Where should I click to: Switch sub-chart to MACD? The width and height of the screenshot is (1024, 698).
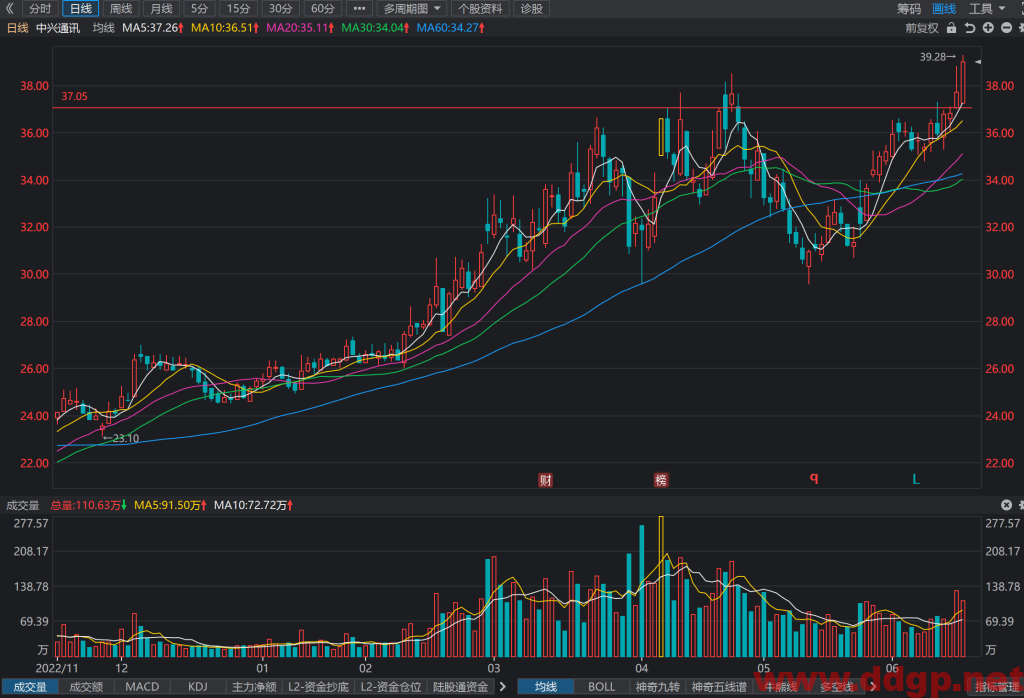[x=142, y=687]
